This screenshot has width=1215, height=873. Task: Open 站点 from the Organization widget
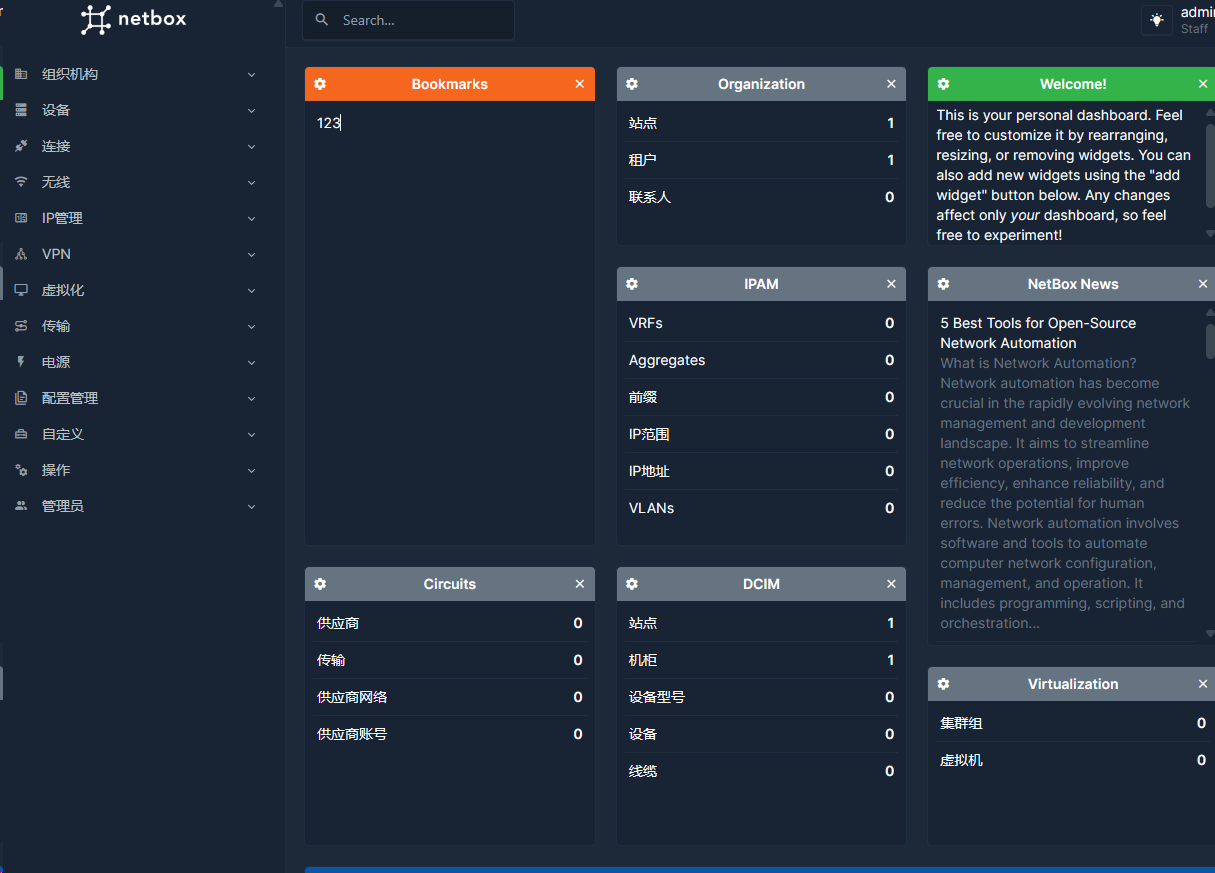click(x=643, y=122)
